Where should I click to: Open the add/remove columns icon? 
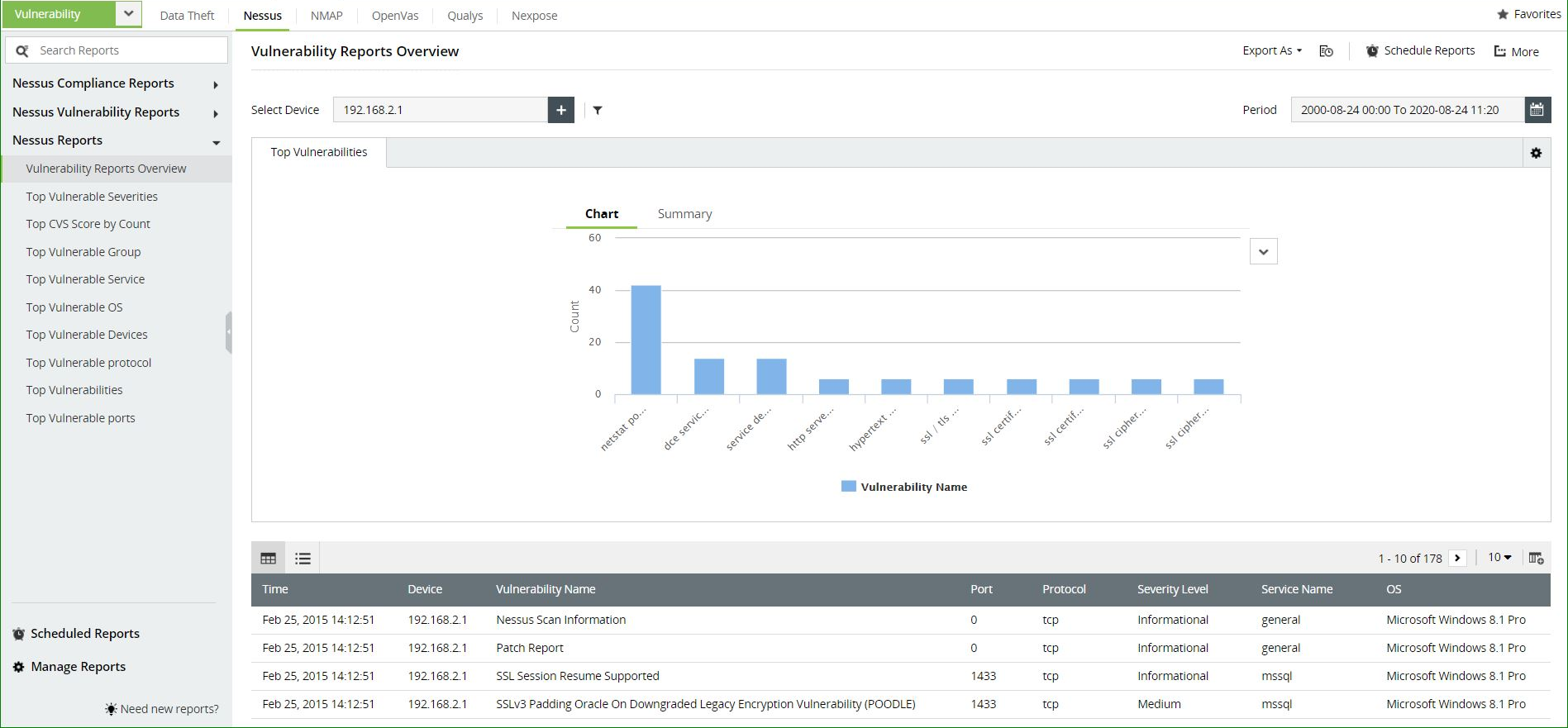click(1537, 559)
